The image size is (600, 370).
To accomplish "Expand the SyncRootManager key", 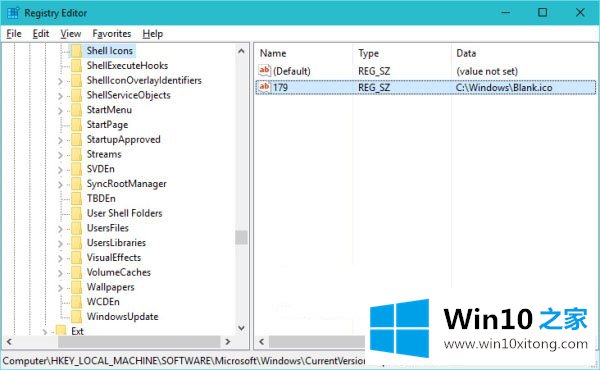I will (x=60, y=185).
